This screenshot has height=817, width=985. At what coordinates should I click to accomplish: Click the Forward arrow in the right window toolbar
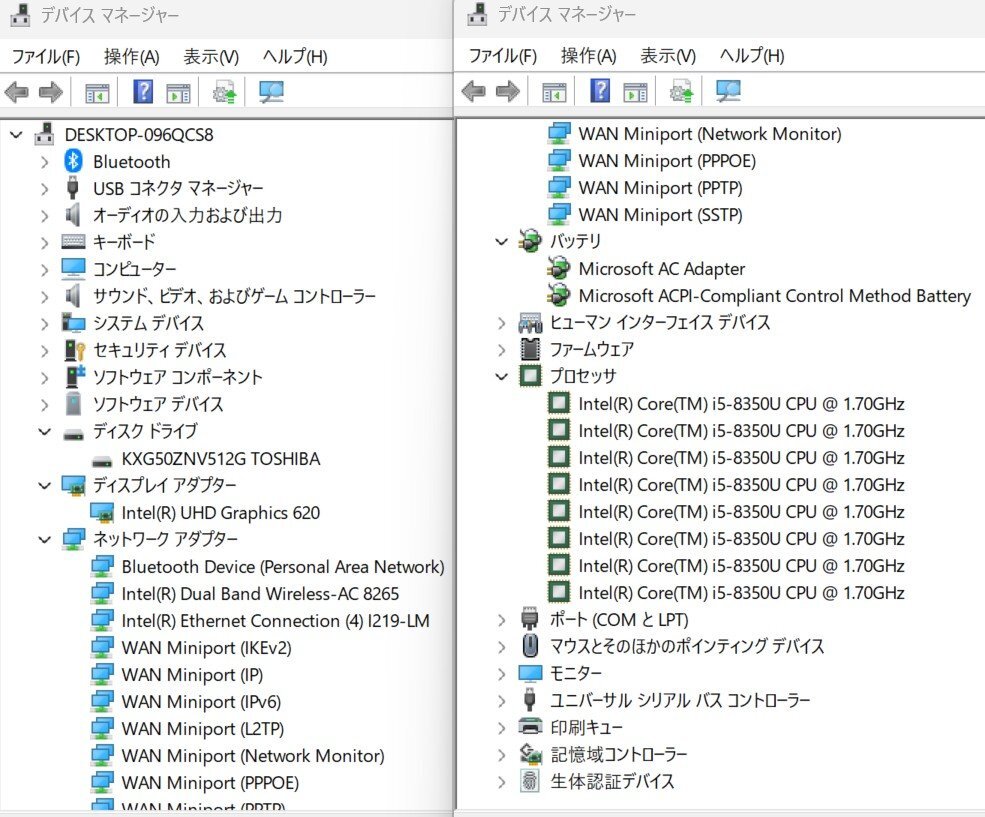pos(508,92)
